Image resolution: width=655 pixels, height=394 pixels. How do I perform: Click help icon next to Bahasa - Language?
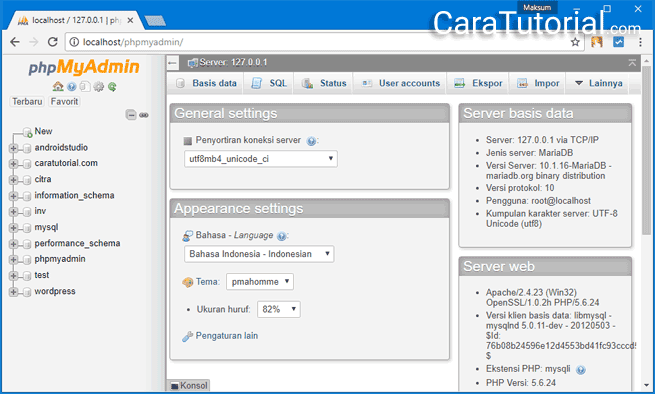[x=282, y=236]
